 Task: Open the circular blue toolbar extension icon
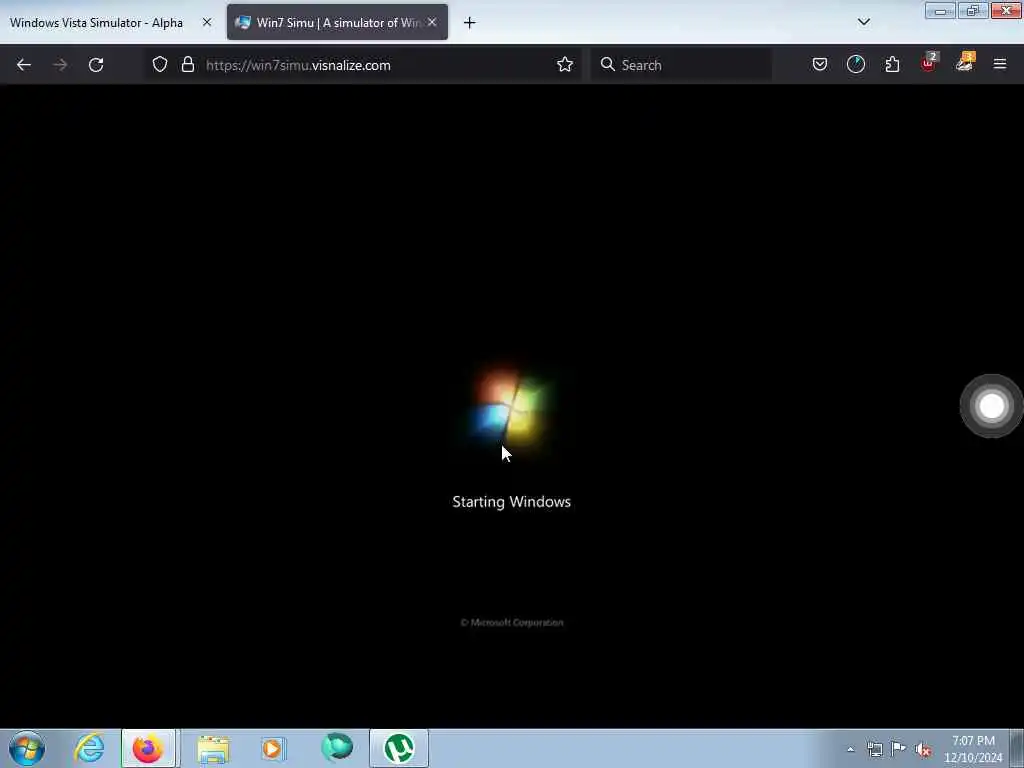(x=856, y=65)
